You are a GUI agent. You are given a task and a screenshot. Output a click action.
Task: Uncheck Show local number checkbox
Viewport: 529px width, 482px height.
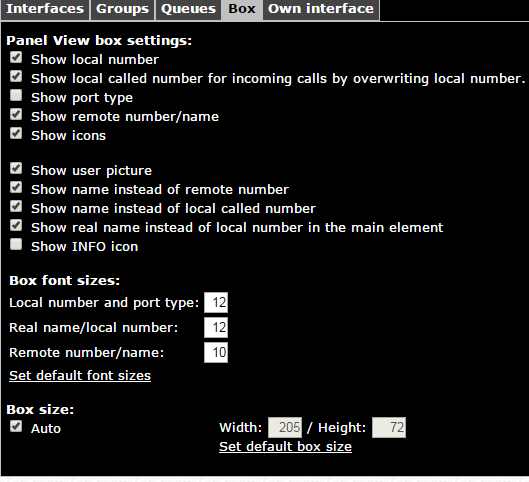16,57
